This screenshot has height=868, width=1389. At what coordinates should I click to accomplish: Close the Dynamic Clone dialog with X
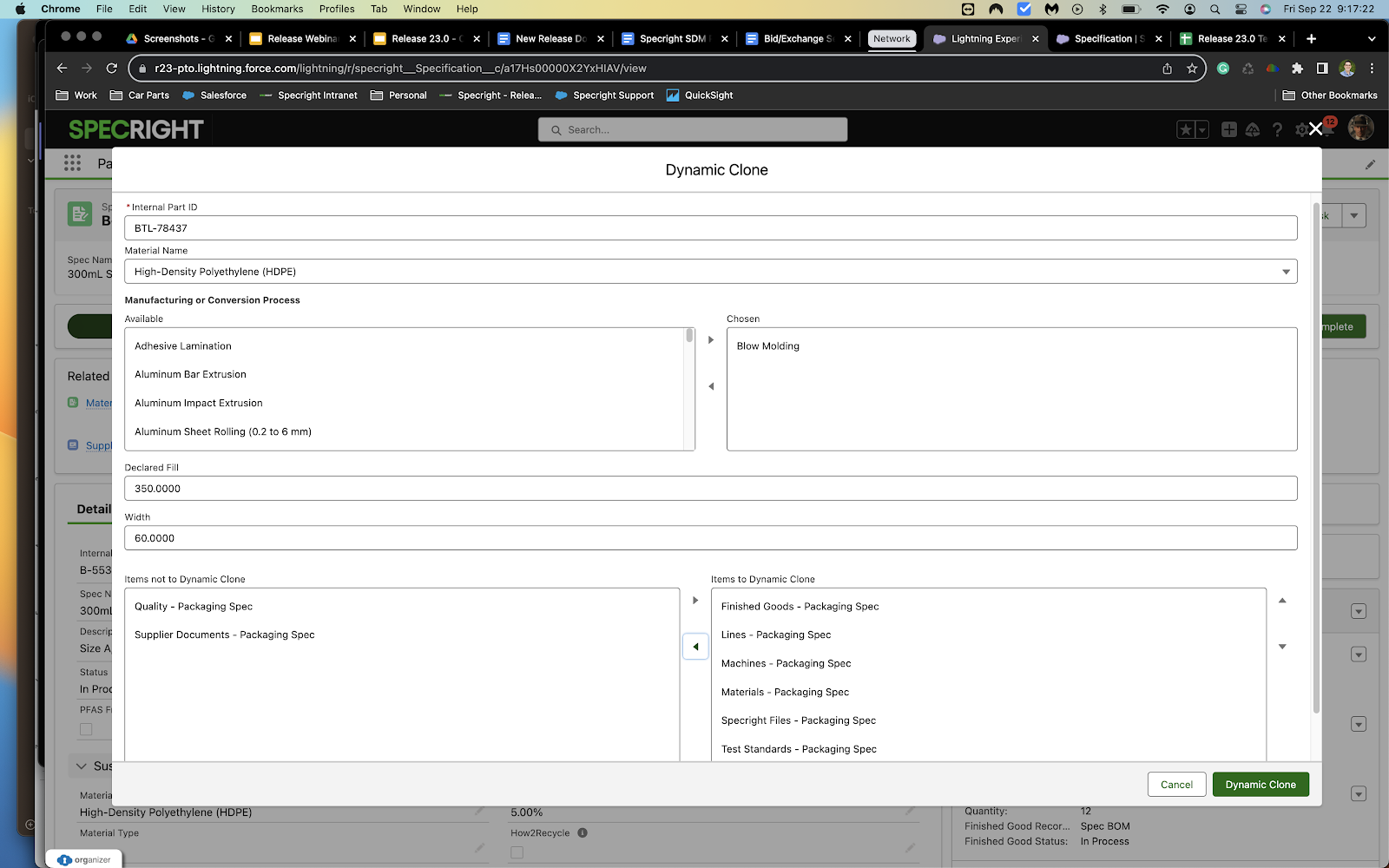[1315, 129]
